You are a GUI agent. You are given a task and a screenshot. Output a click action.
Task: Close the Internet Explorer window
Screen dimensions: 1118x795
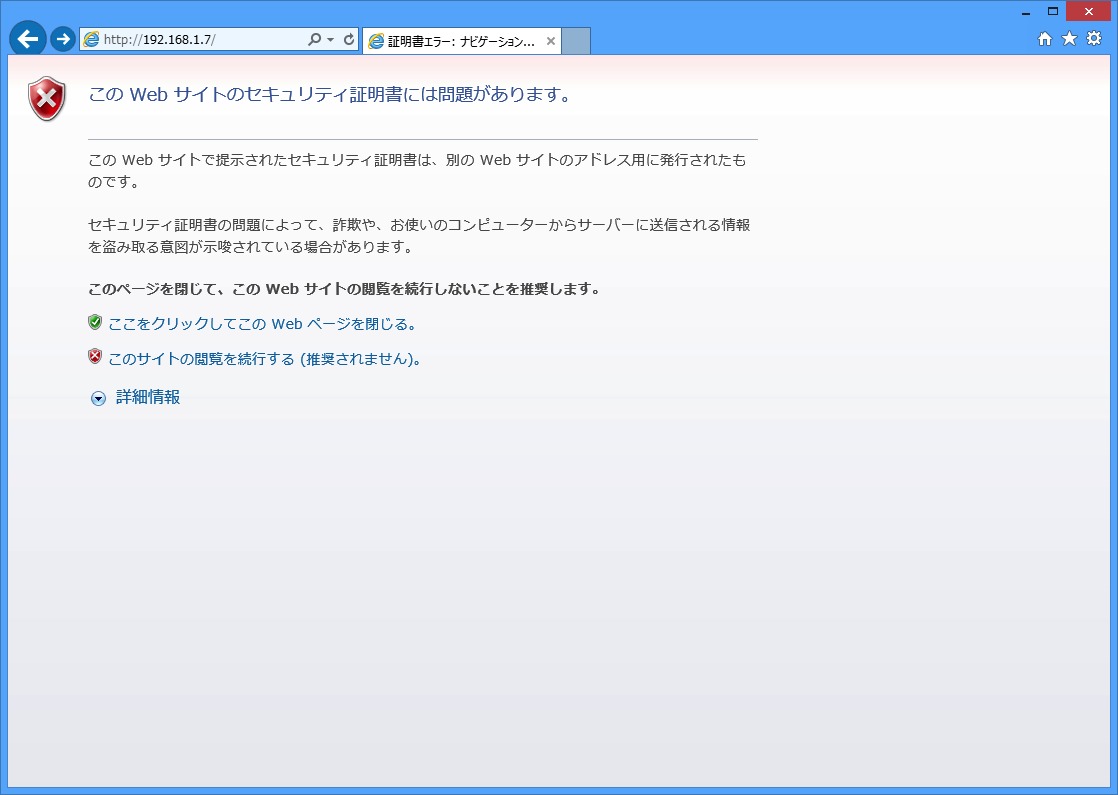tap(1088, 11)
